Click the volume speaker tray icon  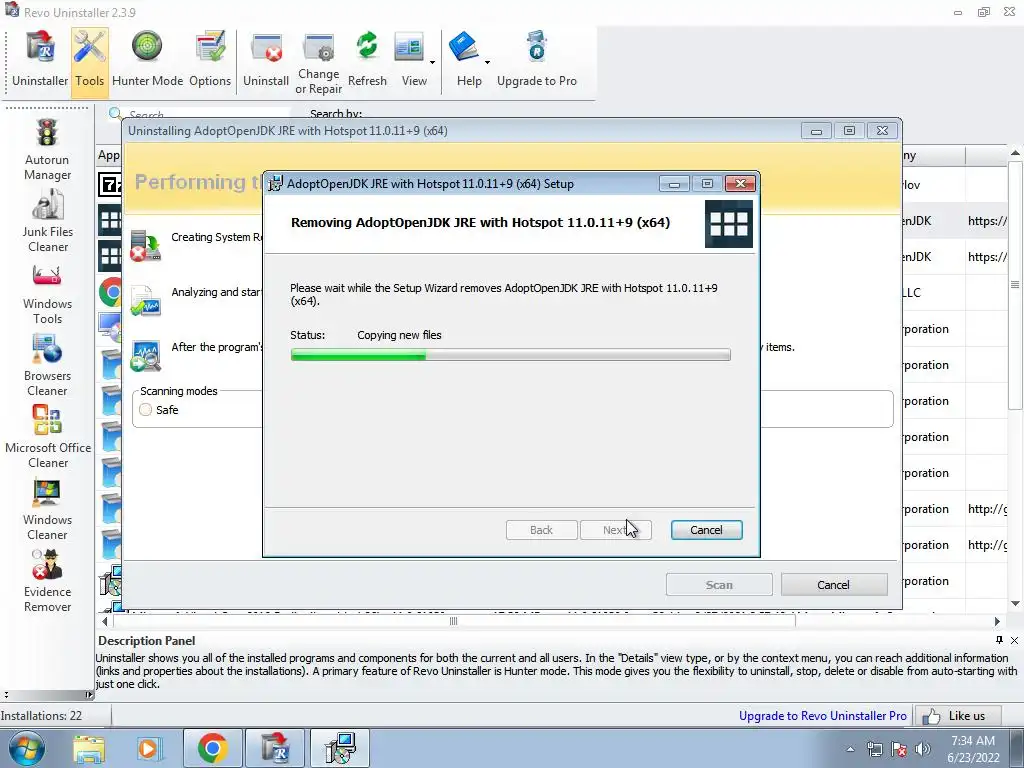tap(923, 749)
